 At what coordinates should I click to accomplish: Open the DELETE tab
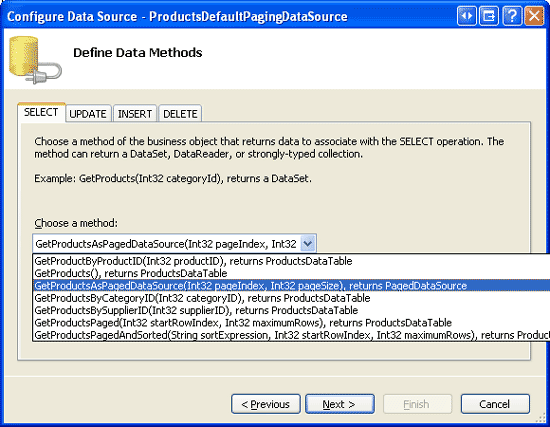point(180,114)
